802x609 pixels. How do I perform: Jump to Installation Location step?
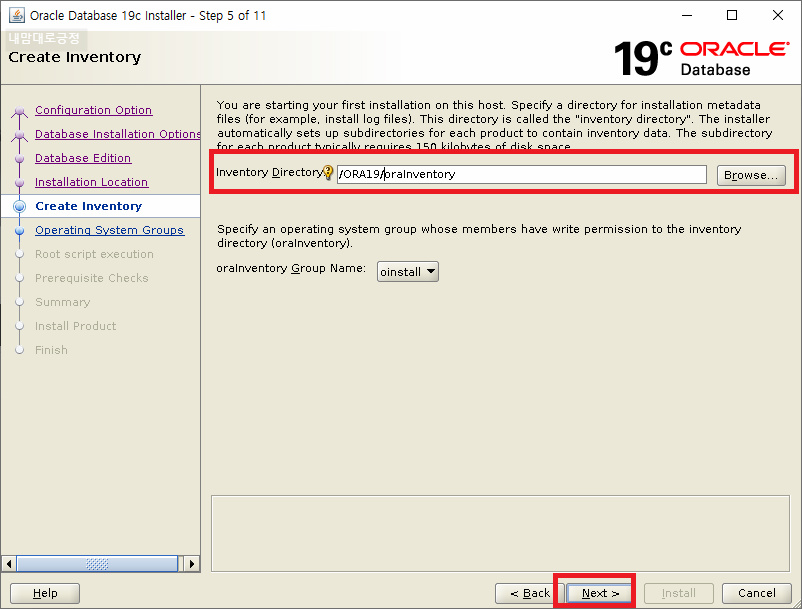pyautogui.click(x=92, y=182)
